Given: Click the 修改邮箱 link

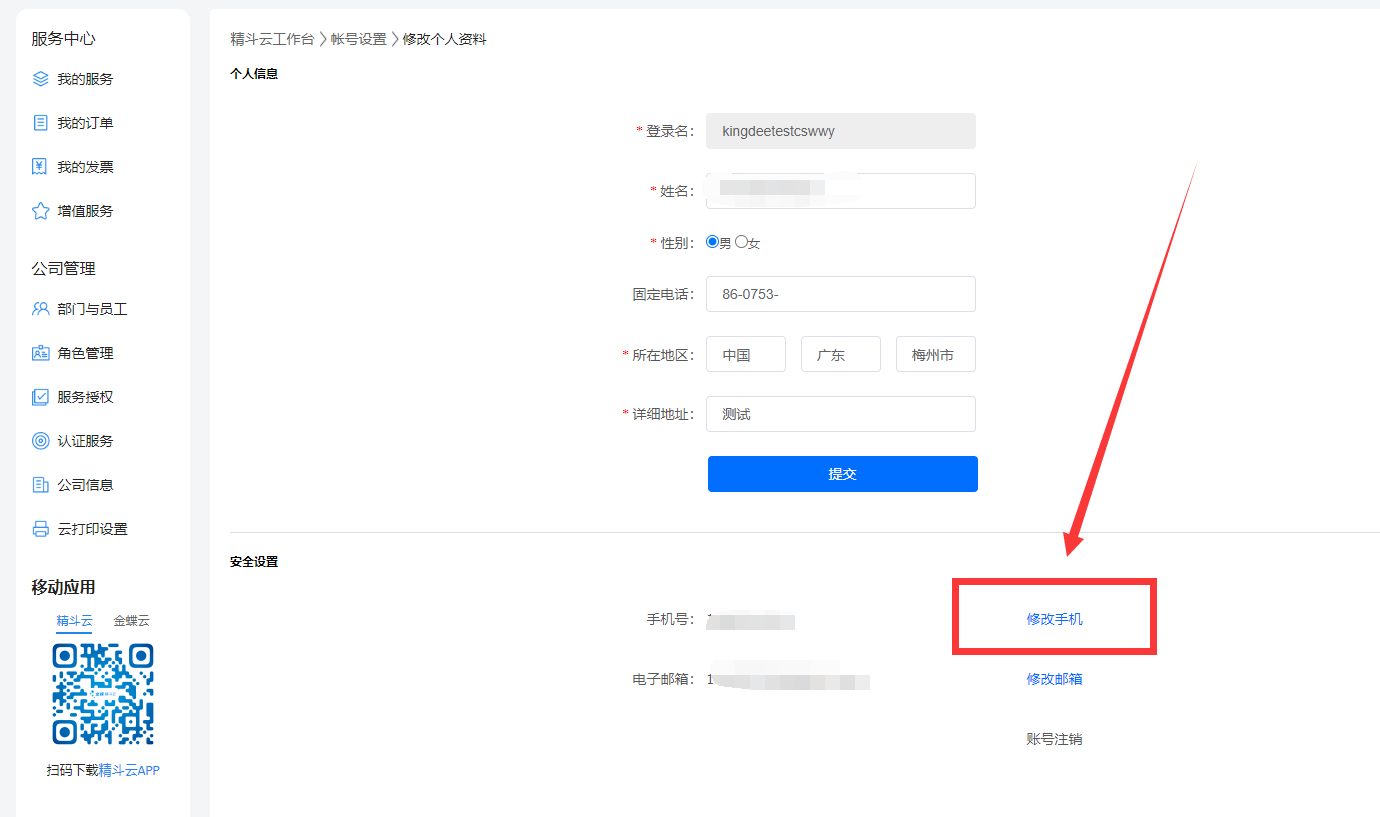Looking at the screenshot, I should pos(1054,679).
